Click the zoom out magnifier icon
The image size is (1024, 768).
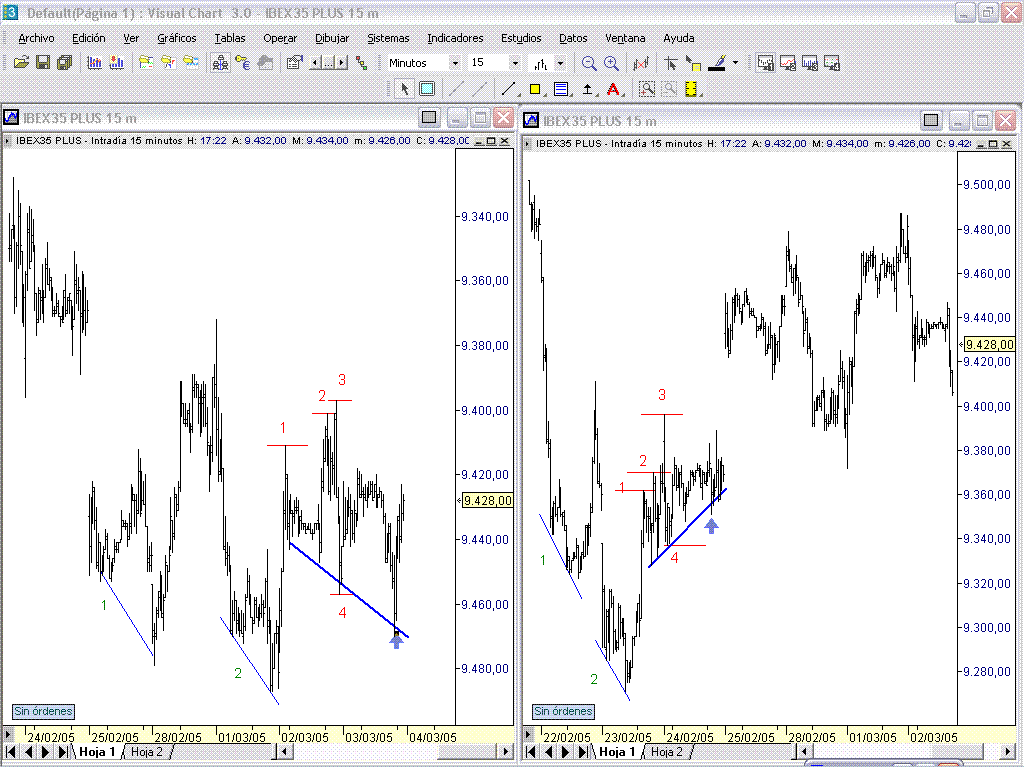tap(589, 63)
